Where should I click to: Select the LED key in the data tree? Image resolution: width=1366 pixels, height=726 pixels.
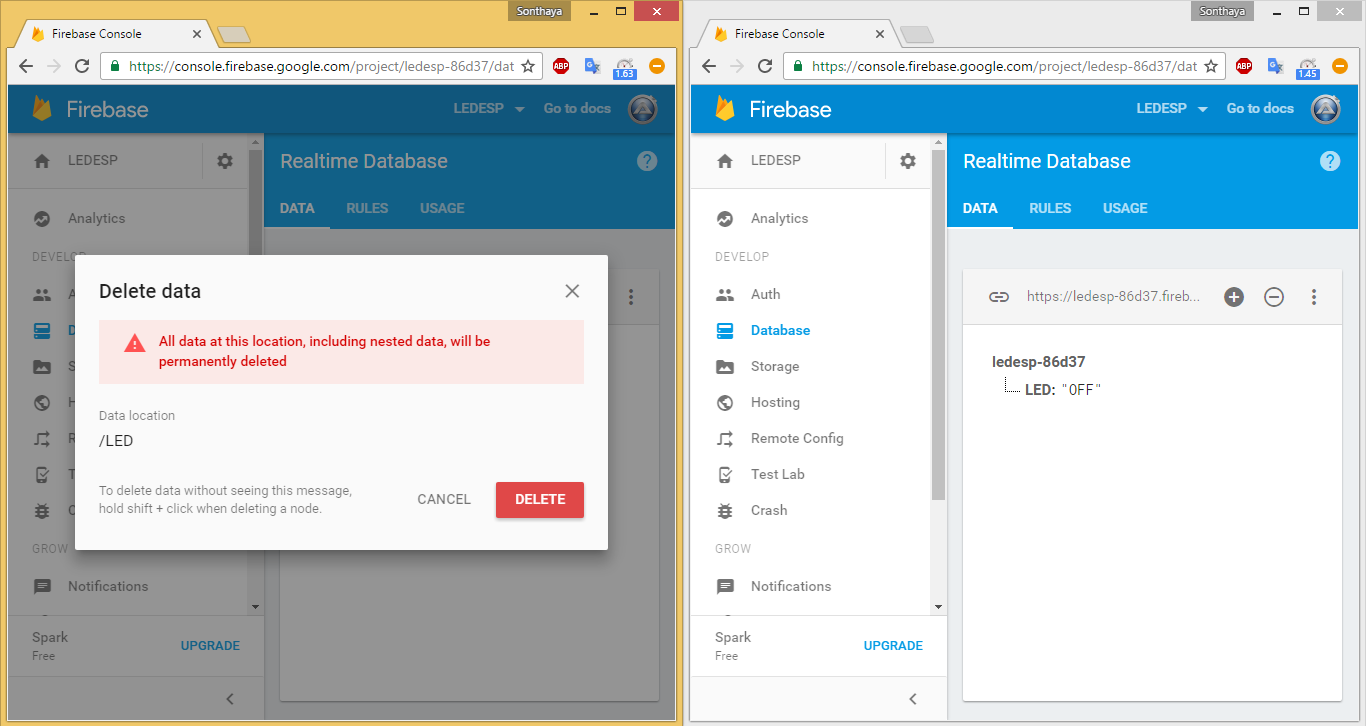[x=1040, y=390]
